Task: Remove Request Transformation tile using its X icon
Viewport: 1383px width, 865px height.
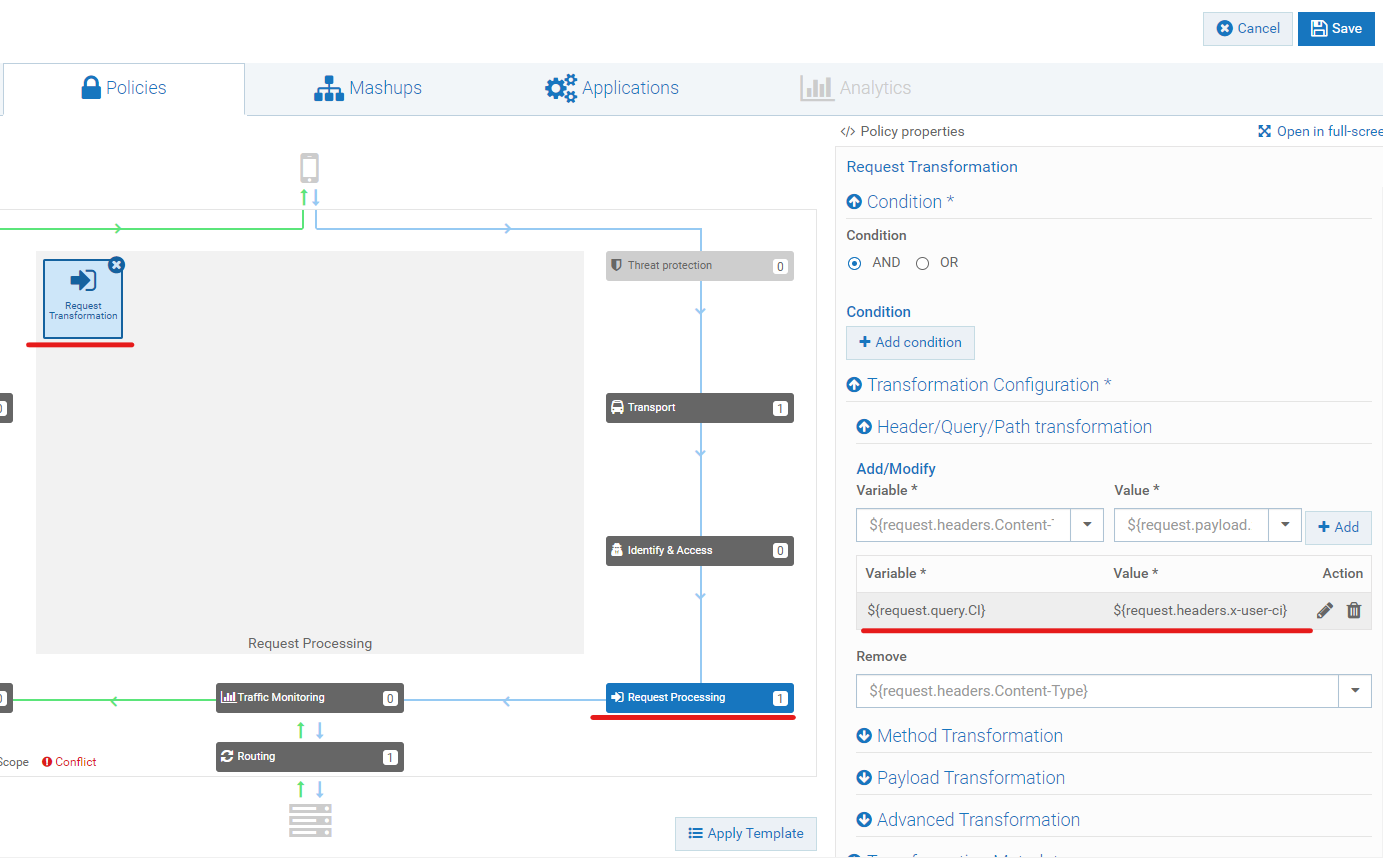Action: 116,265
